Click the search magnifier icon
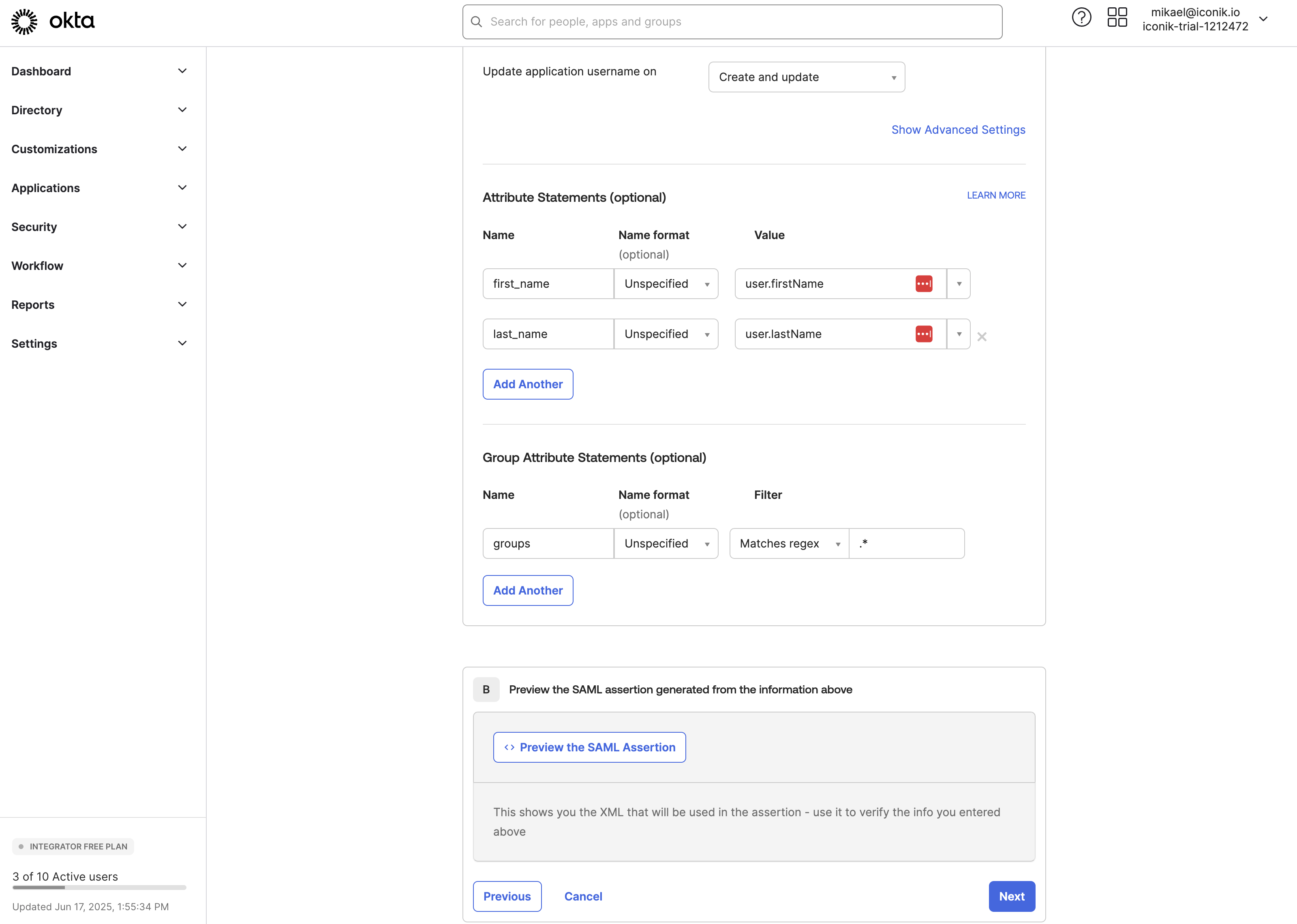1297x924 pixels. point(477,21)
